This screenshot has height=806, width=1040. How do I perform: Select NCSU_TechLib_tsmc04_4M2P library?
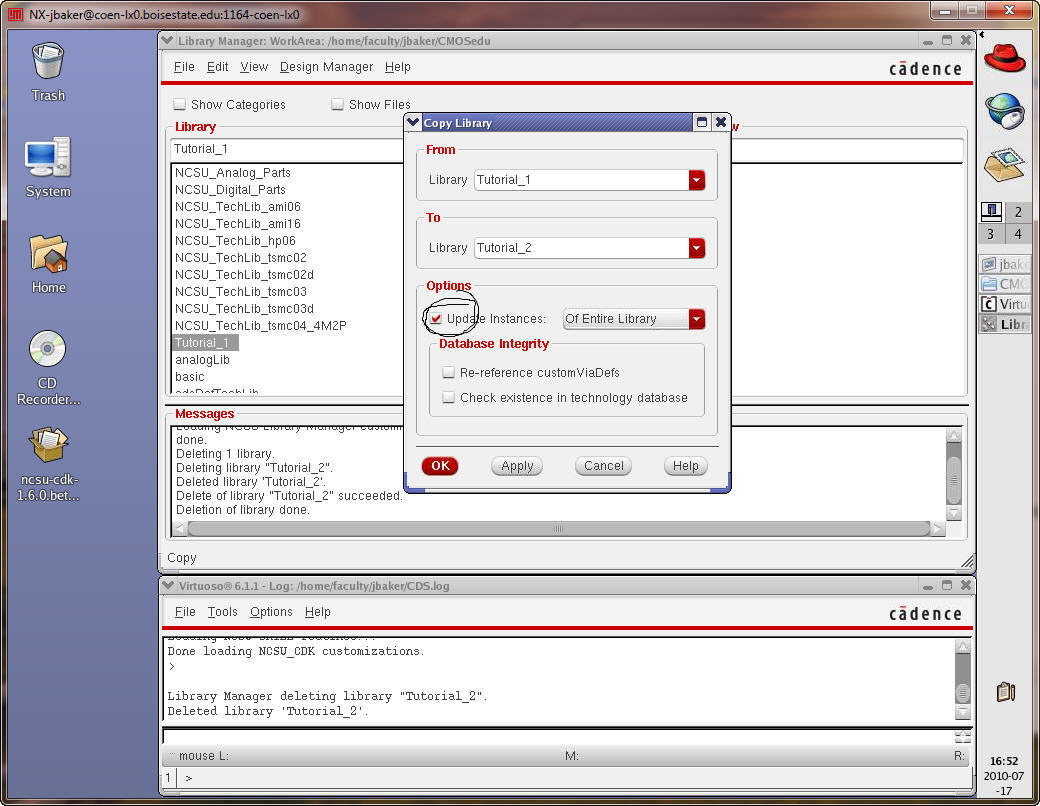(261, 326)
